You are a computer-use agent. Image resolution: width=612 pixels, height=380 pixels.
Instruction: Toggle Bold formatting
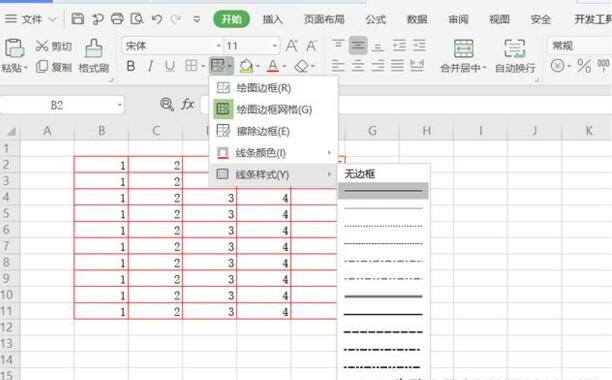pyautogui.click(x=131, y=66)
